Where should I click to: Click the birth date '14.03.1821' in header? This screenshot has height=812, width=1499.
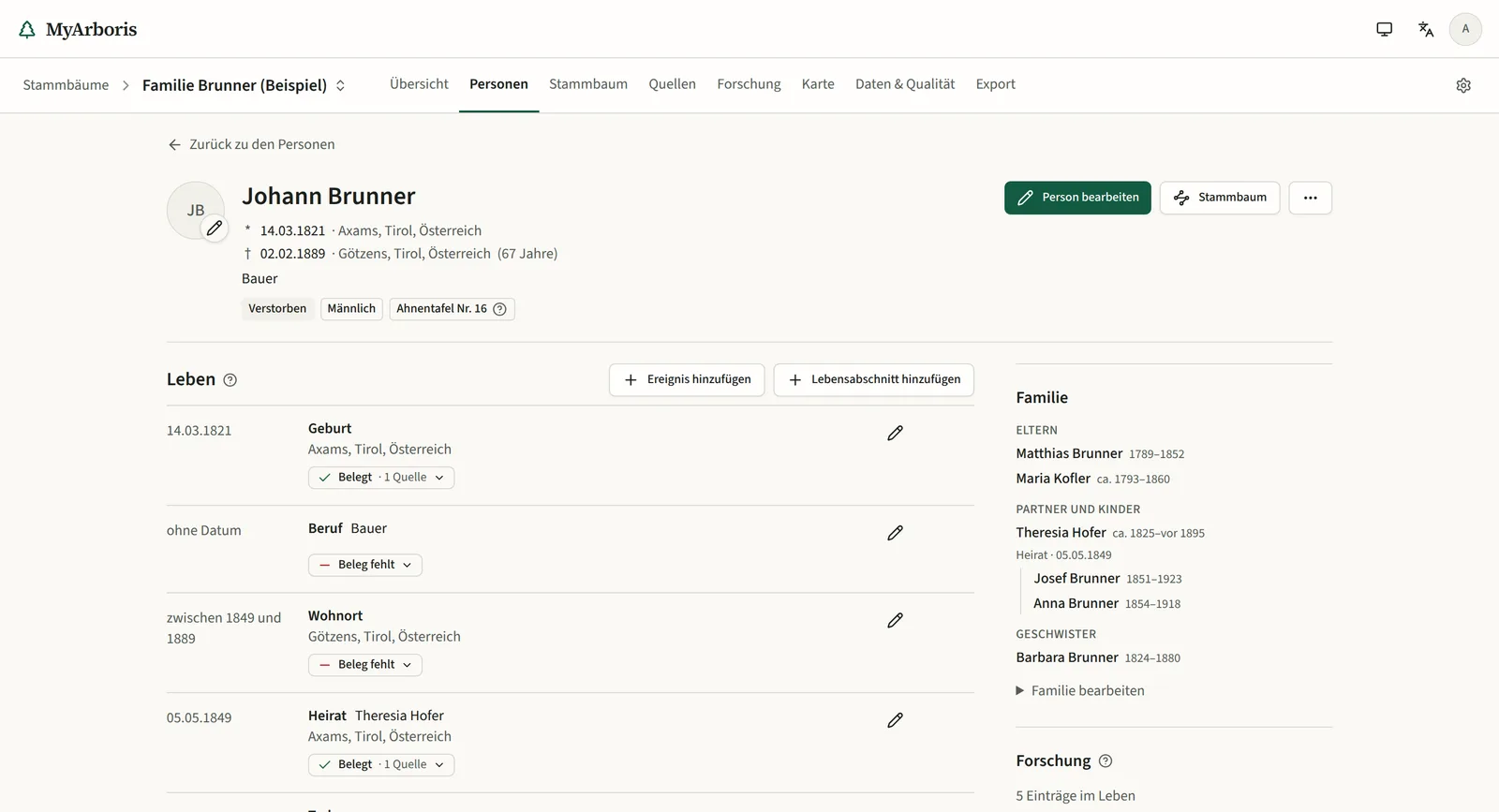[292, 230]
